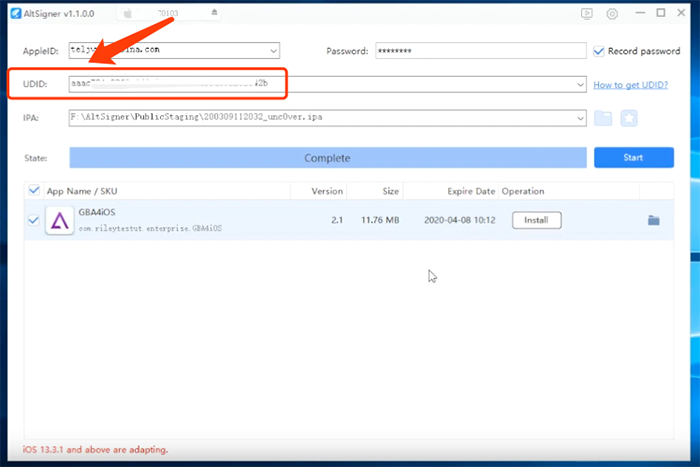Expand the IPA path dropdown arrow
Image resolution: width=700 pixels, height=467 pixels.
580,118
